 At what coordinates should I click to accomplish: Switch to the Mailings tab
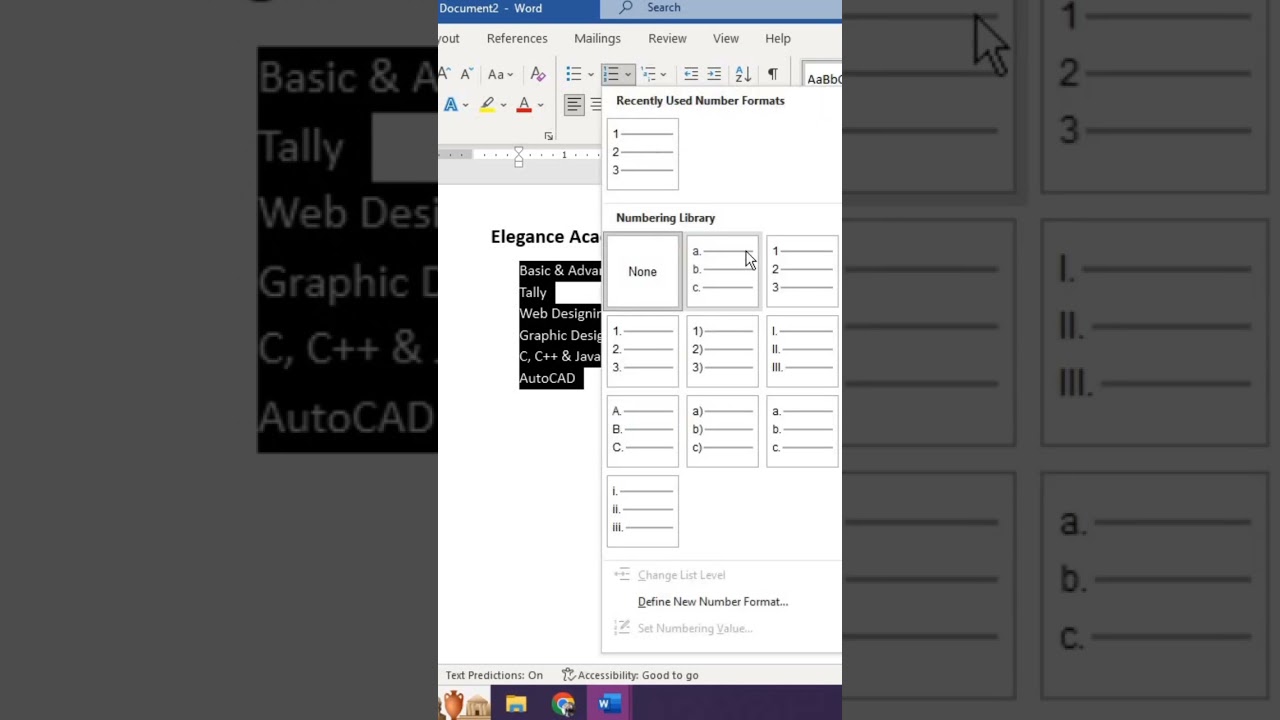(x=597, y=38)
